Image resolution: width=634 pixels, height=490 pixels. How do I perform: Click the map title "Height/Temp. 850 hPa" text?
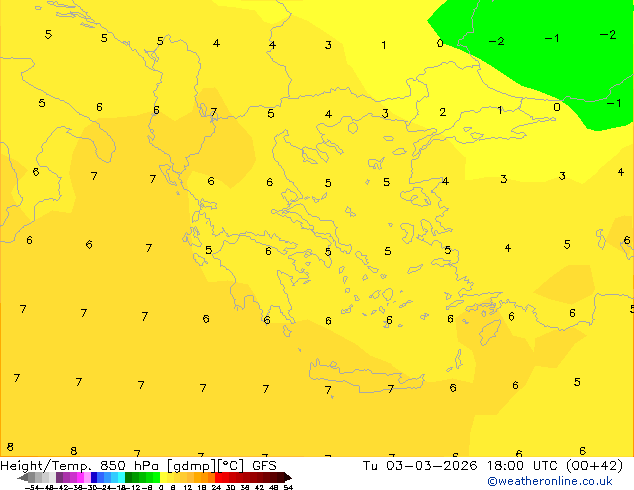[x=80, y=466]
